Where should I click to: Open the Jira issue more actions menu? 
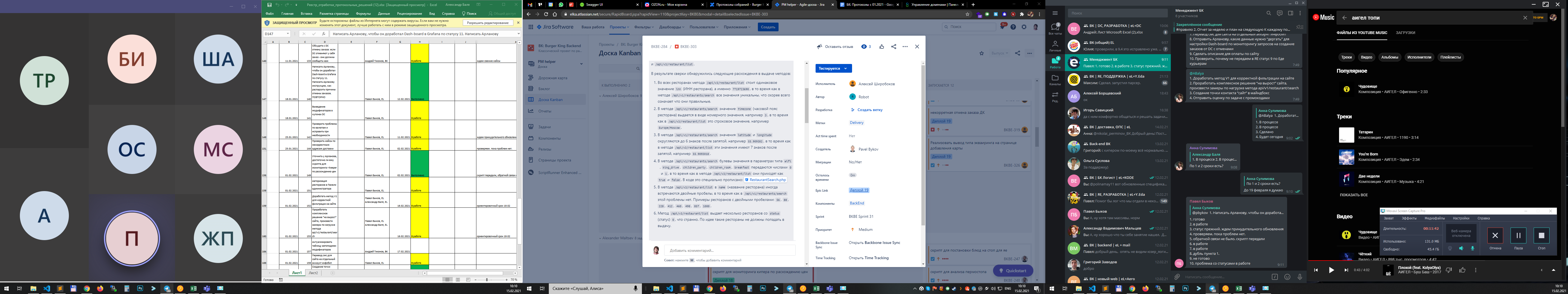[x=905, y=46]
